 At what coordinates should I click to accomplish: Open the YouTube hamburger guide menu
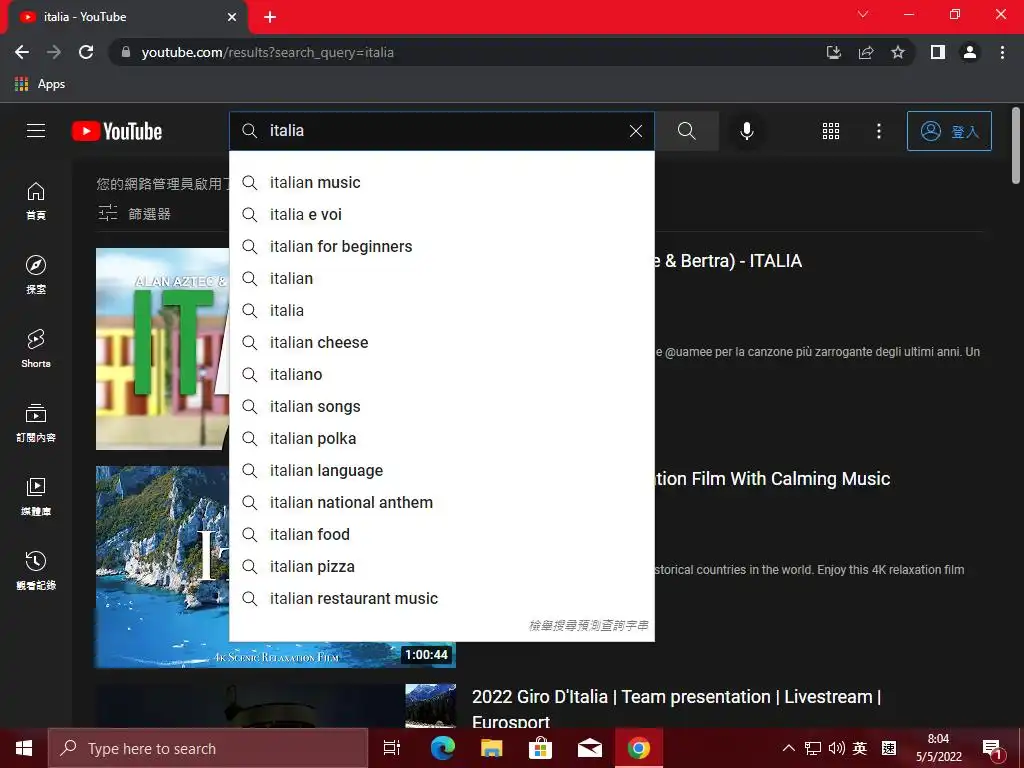coord(36,131)
